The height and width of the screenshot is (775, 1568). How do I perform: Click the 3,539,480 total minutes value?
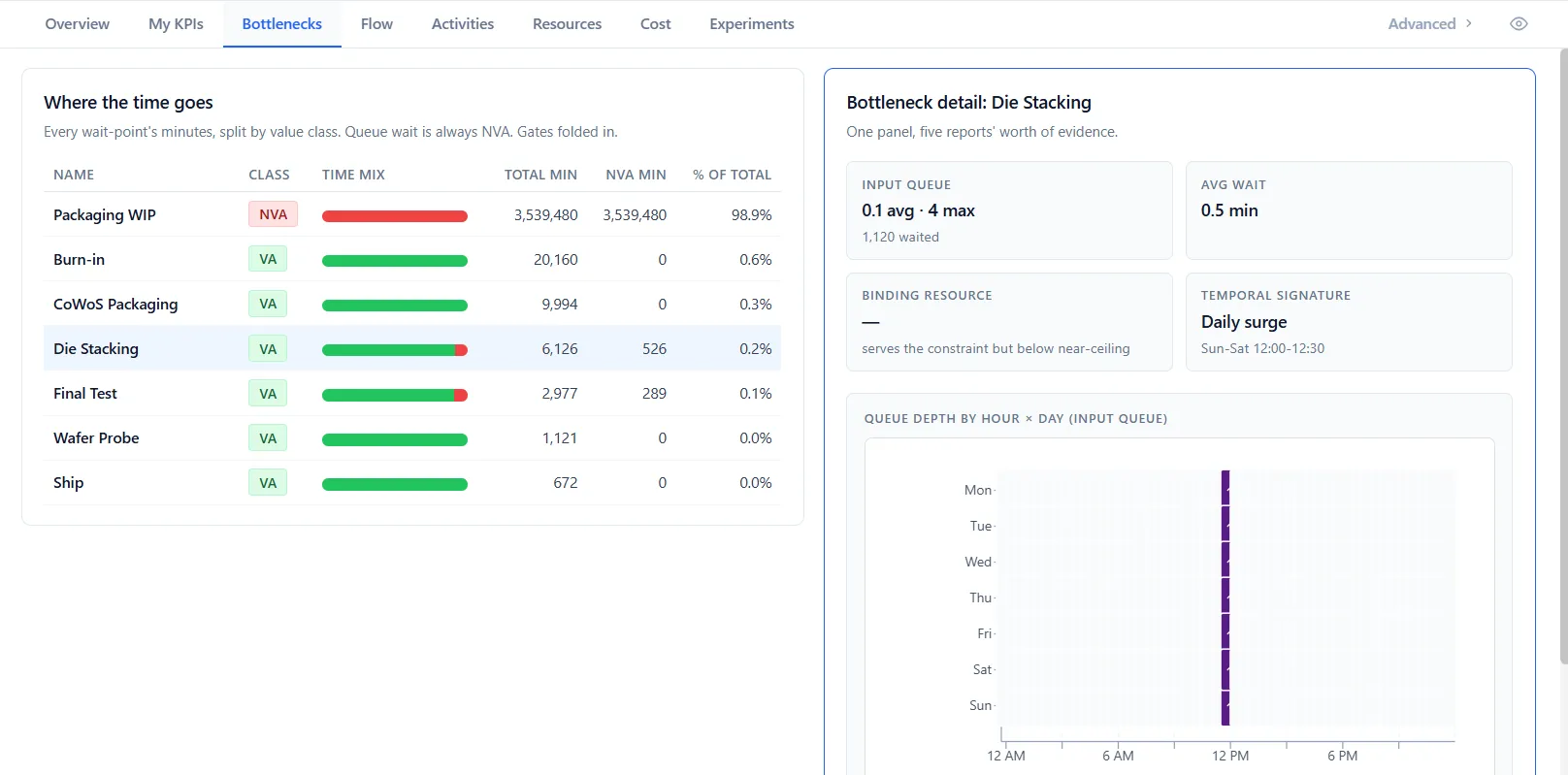point(546,214)
